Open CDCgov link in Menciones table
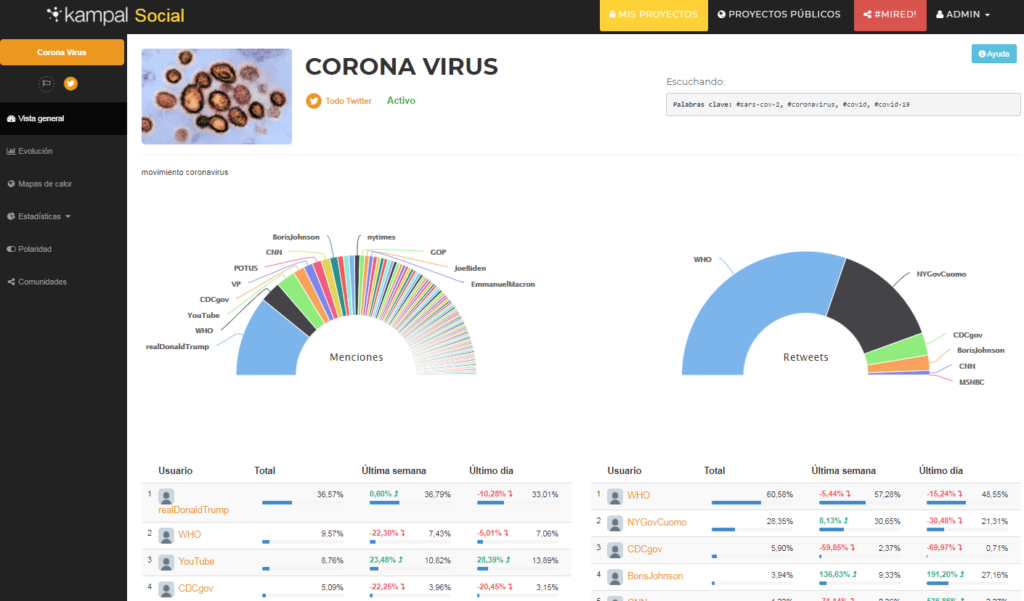The height and width of the screenshot is (601, 1024). point(196,588)
